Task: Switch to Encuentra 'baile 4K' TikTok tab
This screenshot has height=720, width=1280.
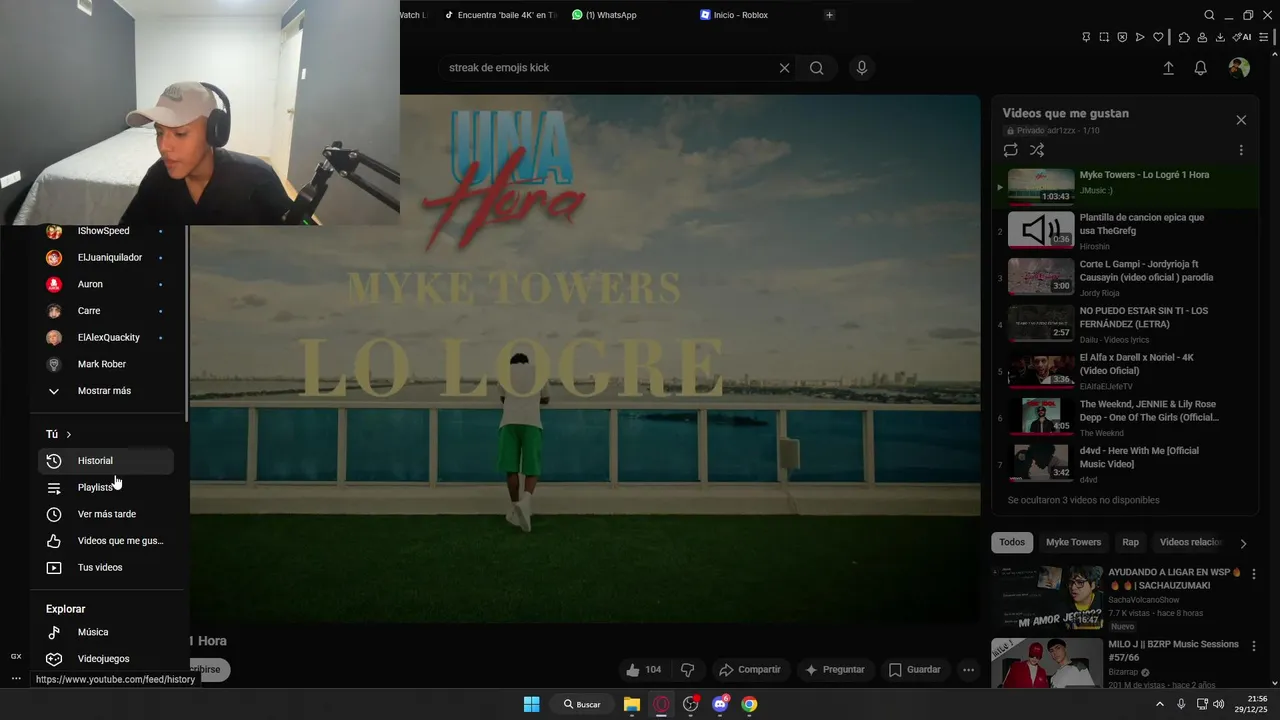Action: point(500,15)
